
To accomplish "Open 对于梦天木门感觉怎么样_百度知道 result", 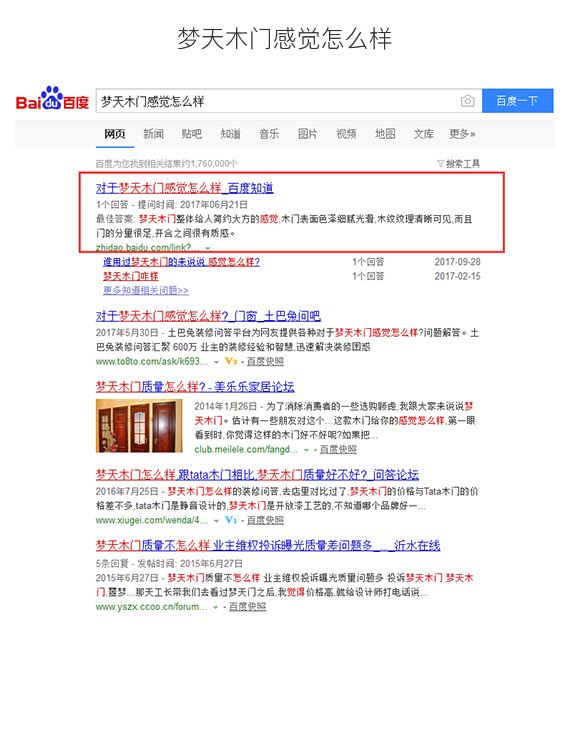I will tap(184, 188).
